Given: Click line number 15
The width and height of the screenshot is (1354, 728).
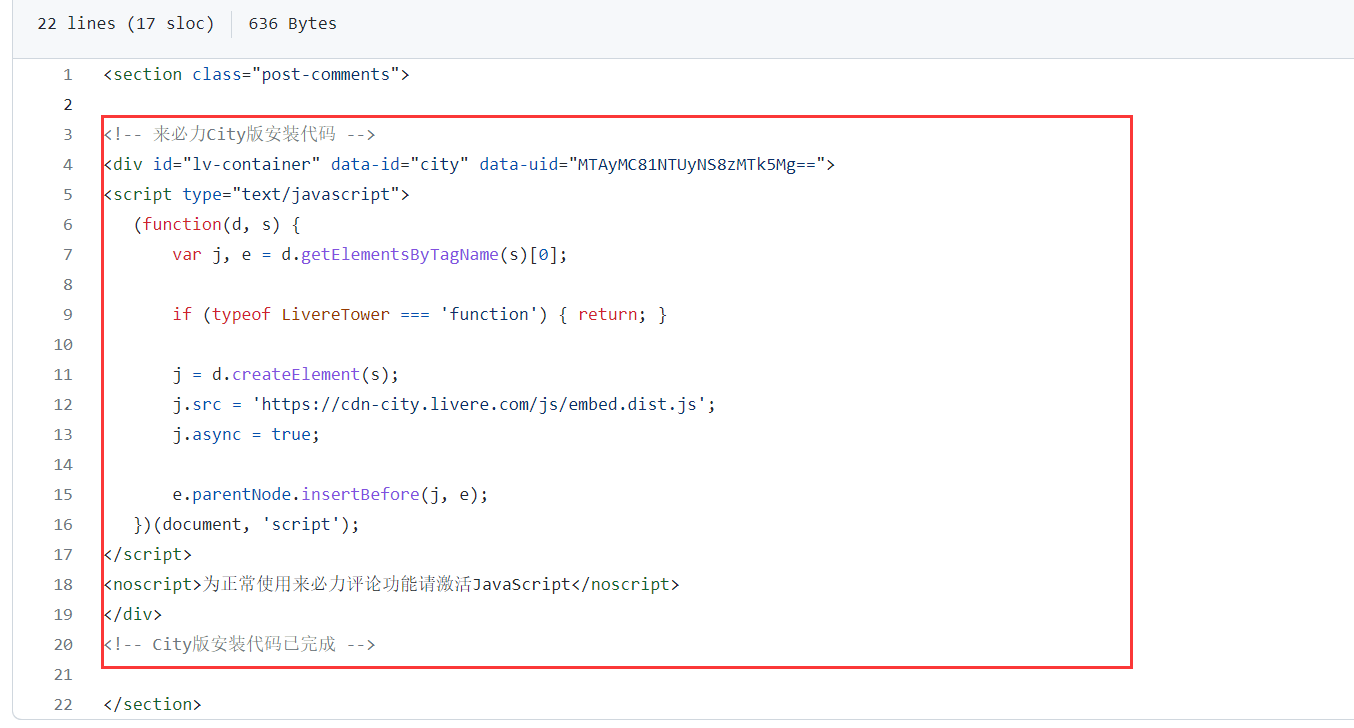Looking at the screenshot, I should (x=64, y=494).
